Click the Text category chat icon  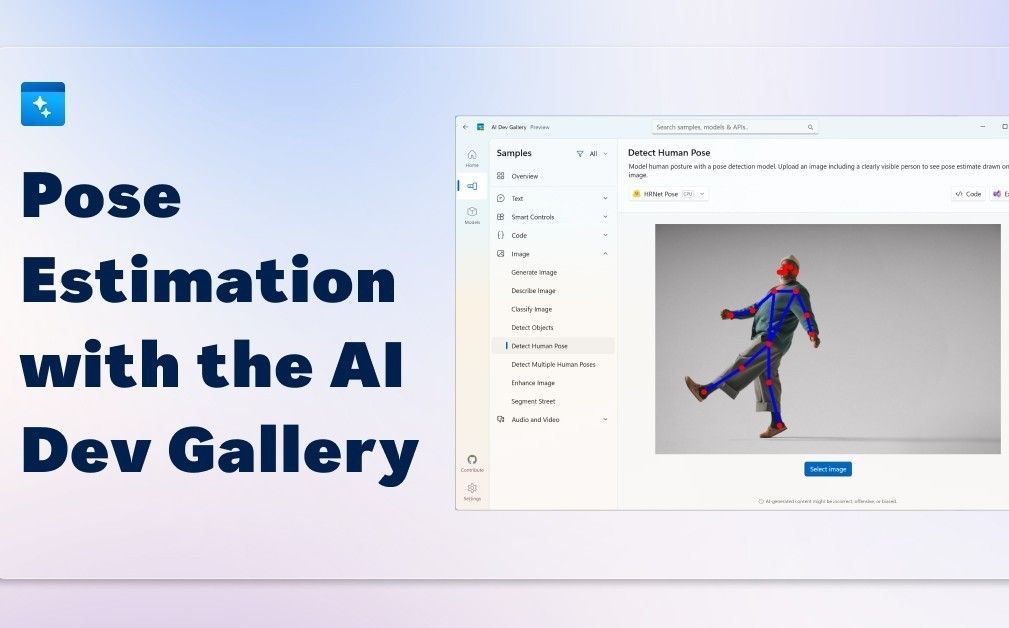coord(501,198)
